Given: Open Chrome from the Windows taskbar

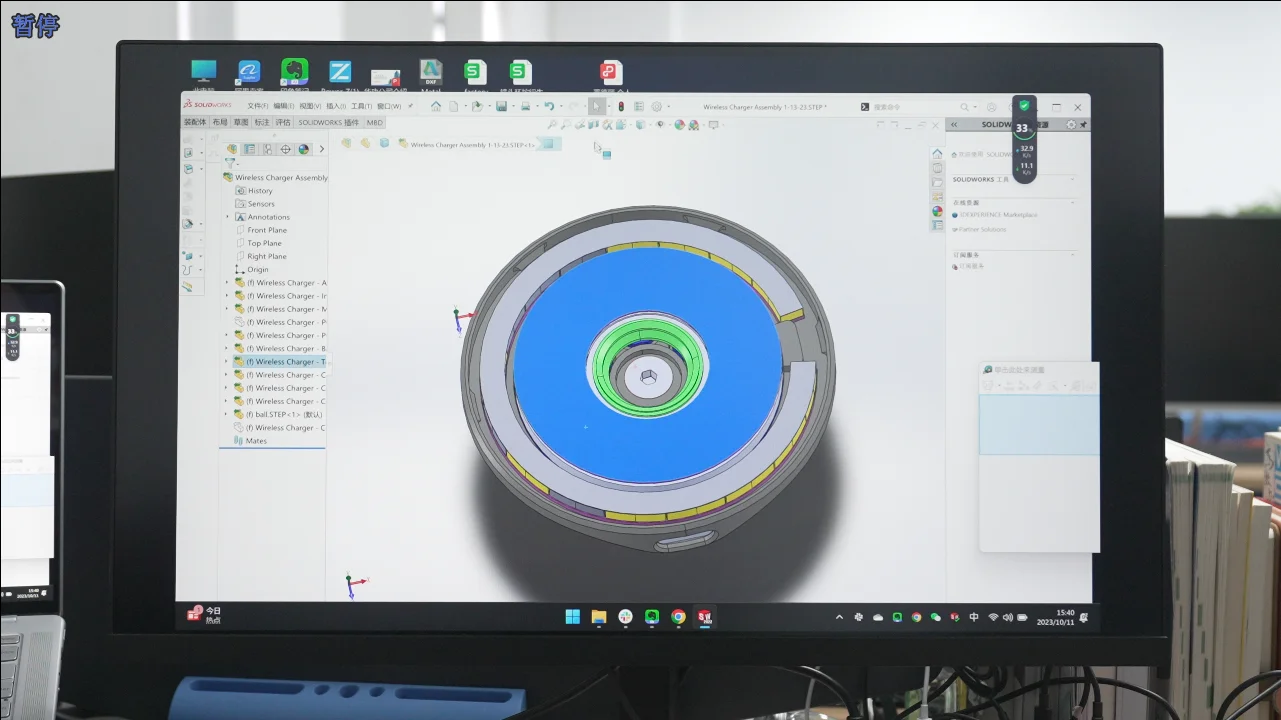Looking at the screenshot, I should 678,617.
